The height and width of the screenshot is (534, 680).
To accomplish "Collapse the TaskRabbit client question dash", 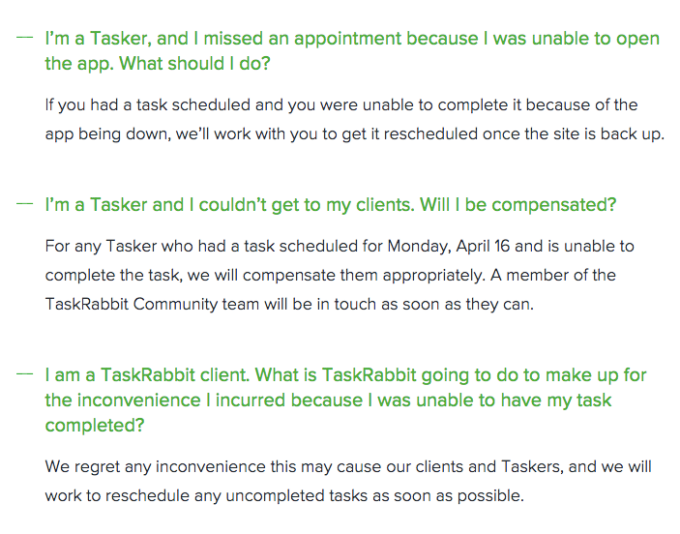I will tap(24, 374).
